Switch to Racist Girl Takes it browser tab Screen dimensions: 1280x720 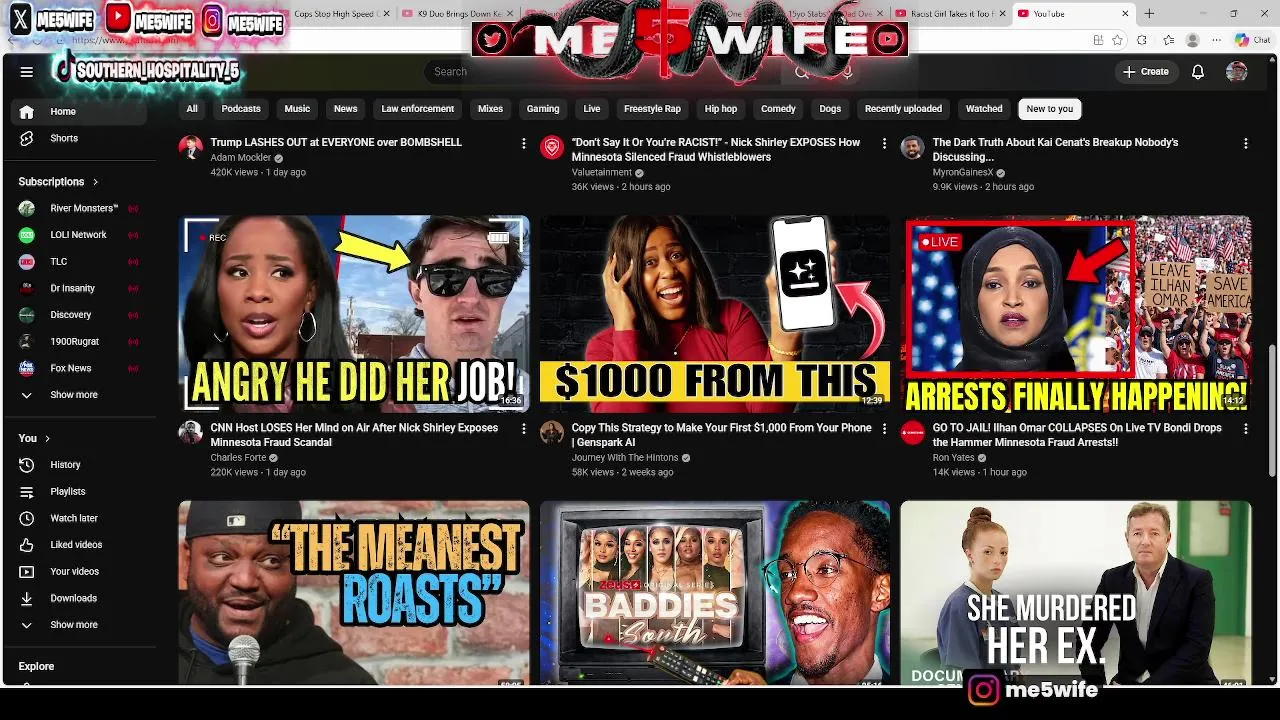[950, 14]
